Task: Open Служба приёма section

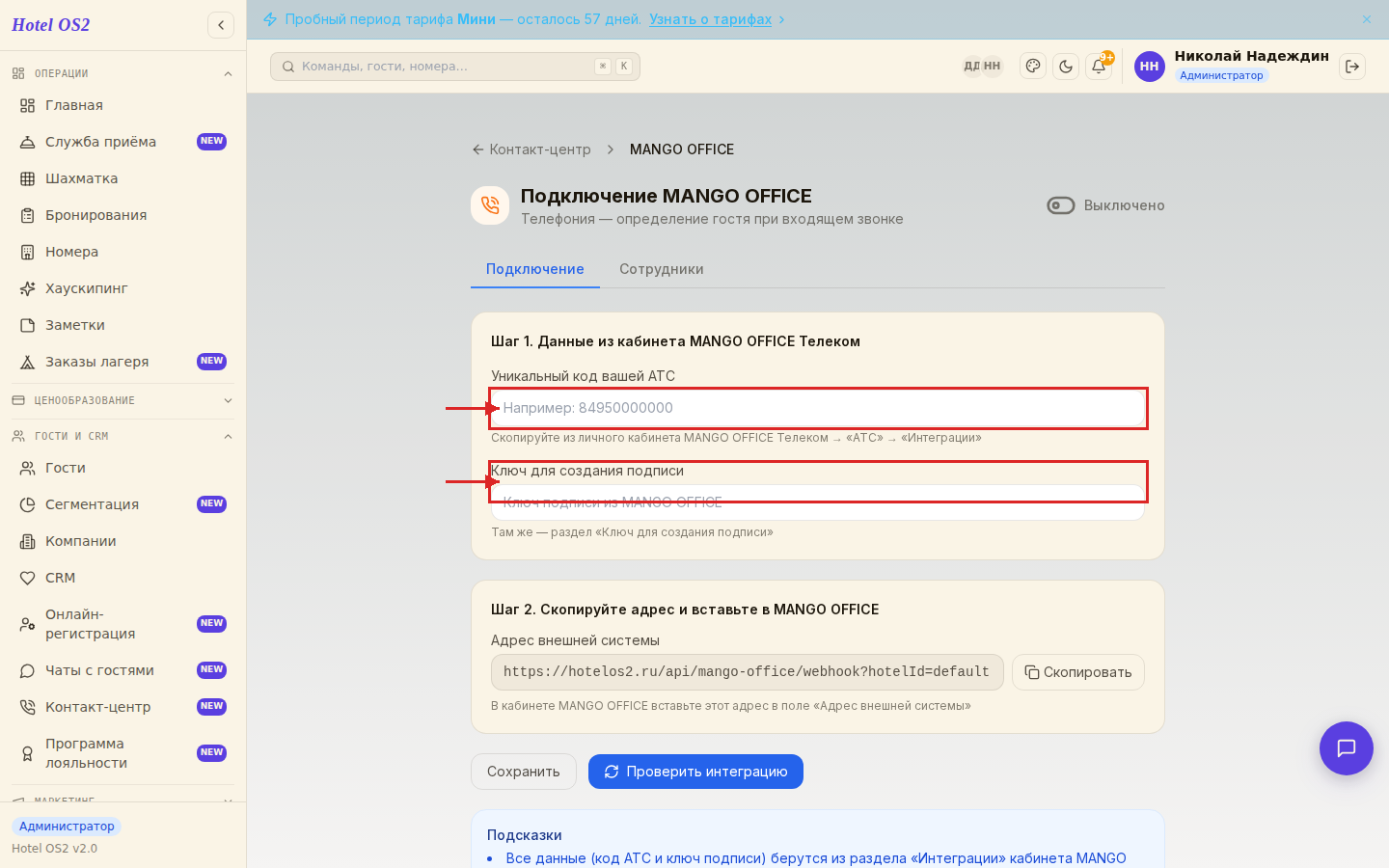Action: pyautogui.click(x=123, y=142)
